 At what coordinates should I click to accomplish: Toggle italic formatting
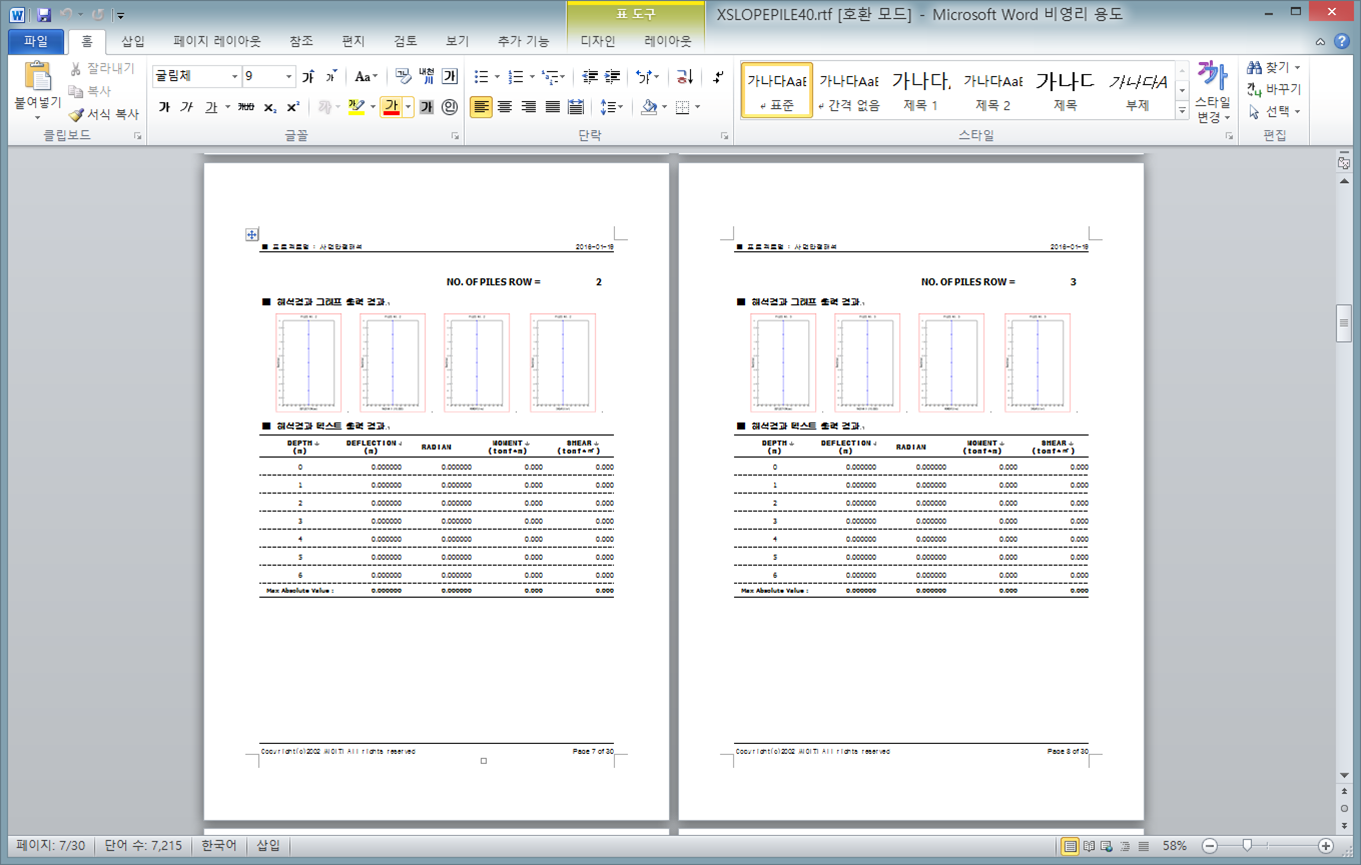(187, 107)
